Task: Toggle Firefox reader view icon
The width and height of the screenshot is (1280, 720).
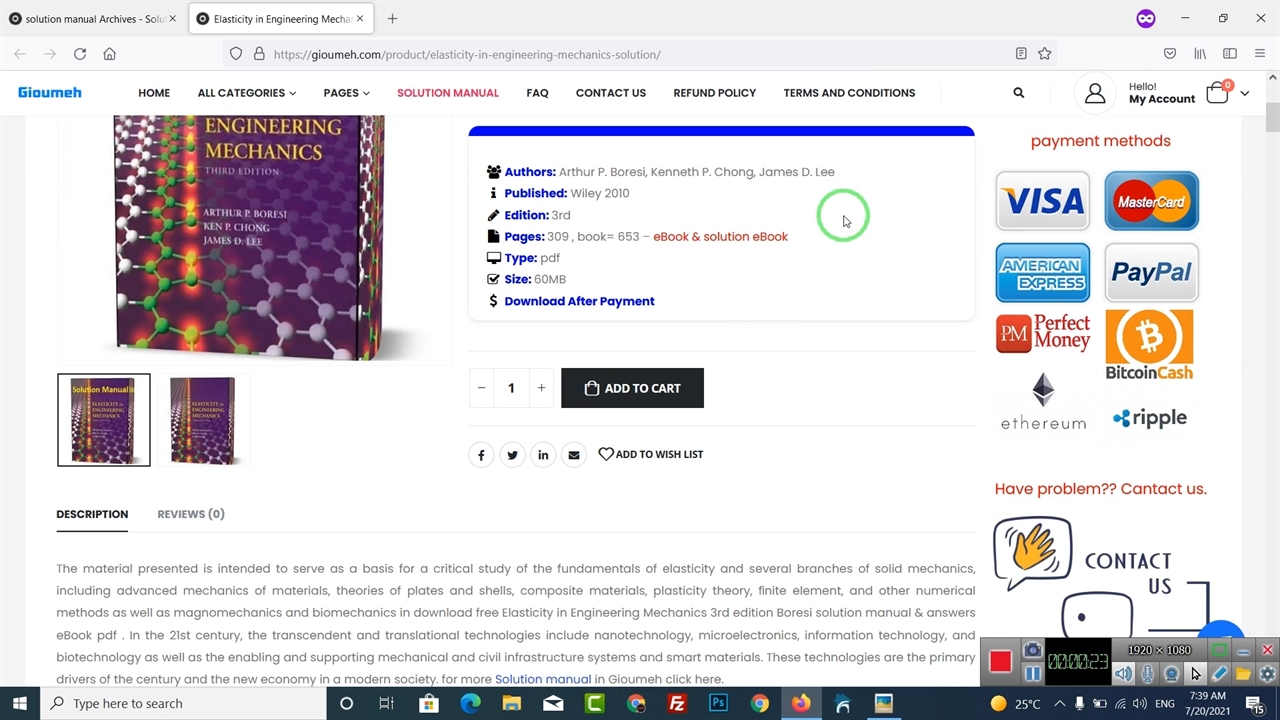Action: pyautogui.click(x=1020, y=54)
